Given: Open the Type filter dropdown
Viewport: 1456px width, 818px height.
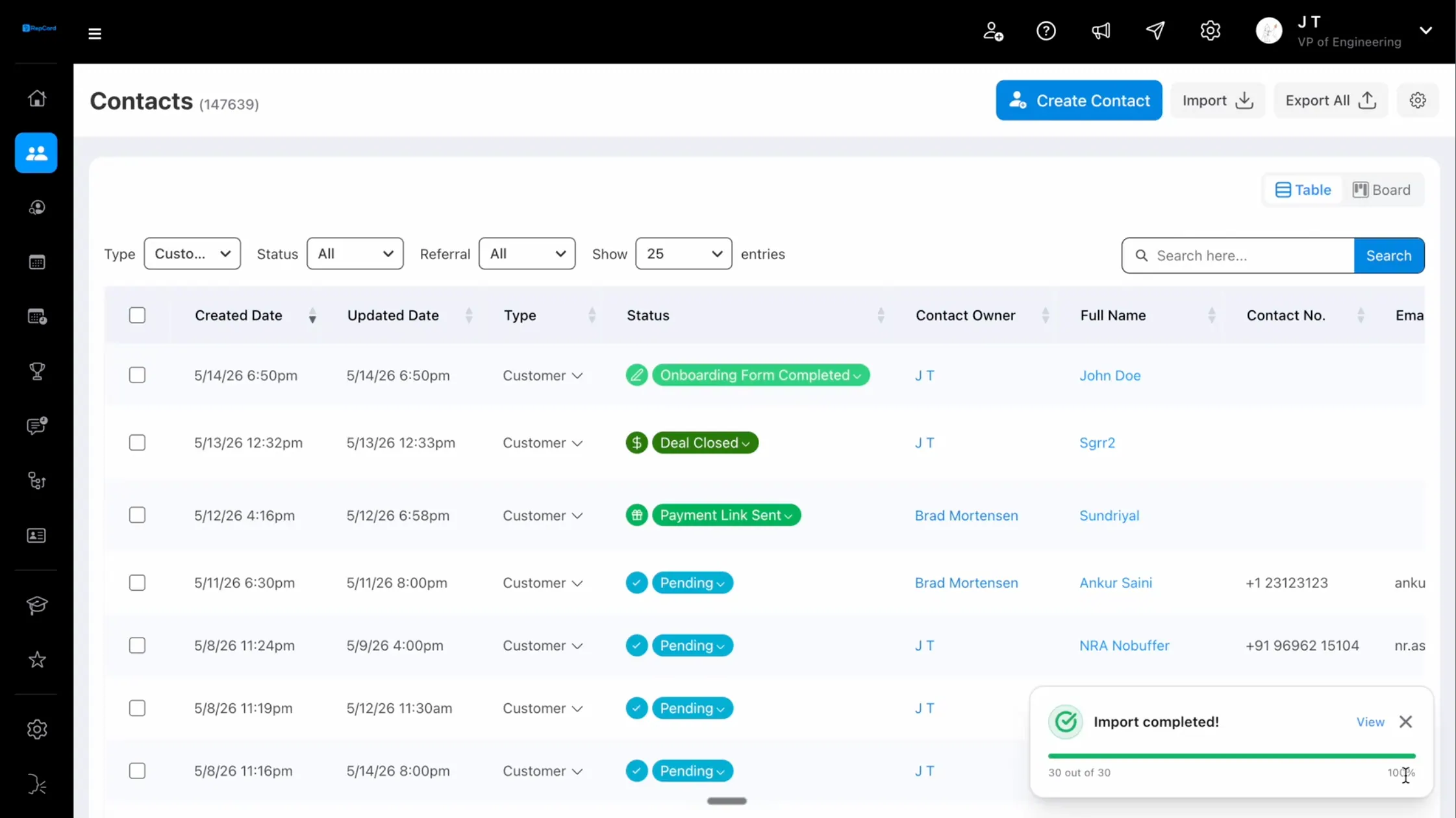Looking at the screenshot, I should [192, 254].
